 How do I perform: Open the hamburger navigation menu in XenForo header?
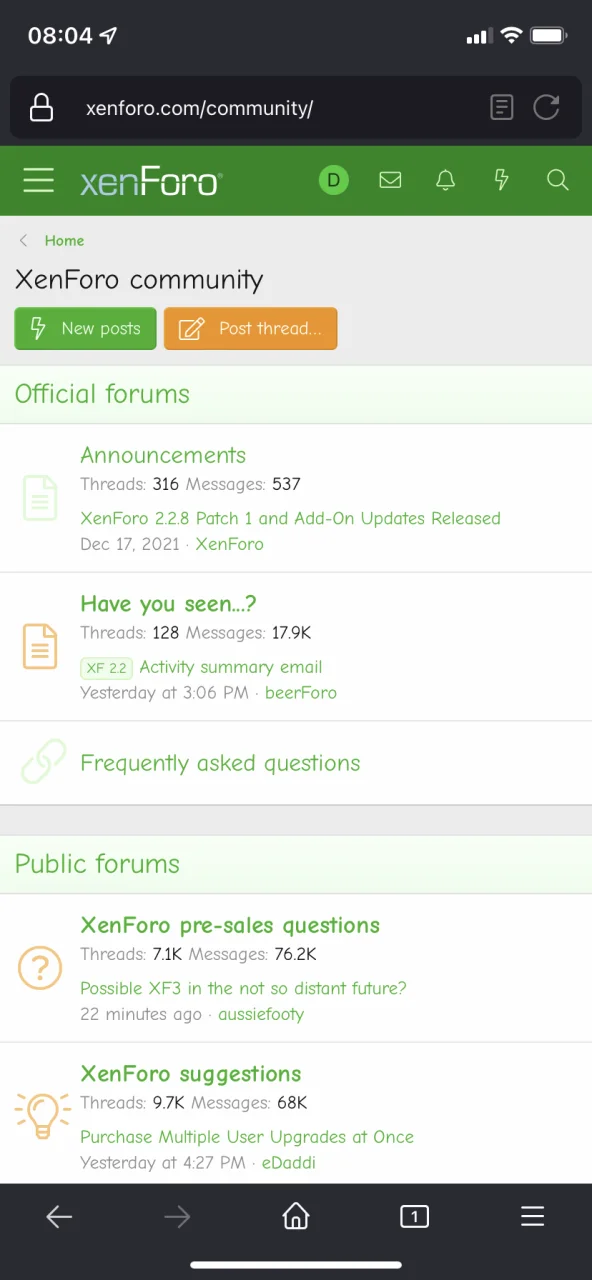pos(39,181)
